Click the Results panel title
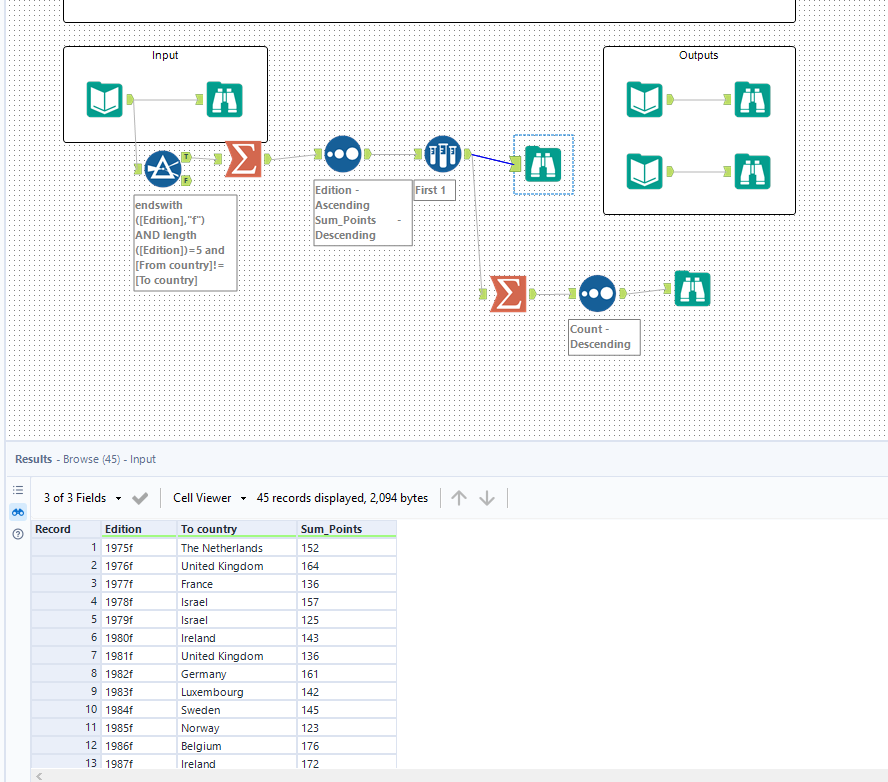Viewport: 888px width, 782px height. point(33,459)
